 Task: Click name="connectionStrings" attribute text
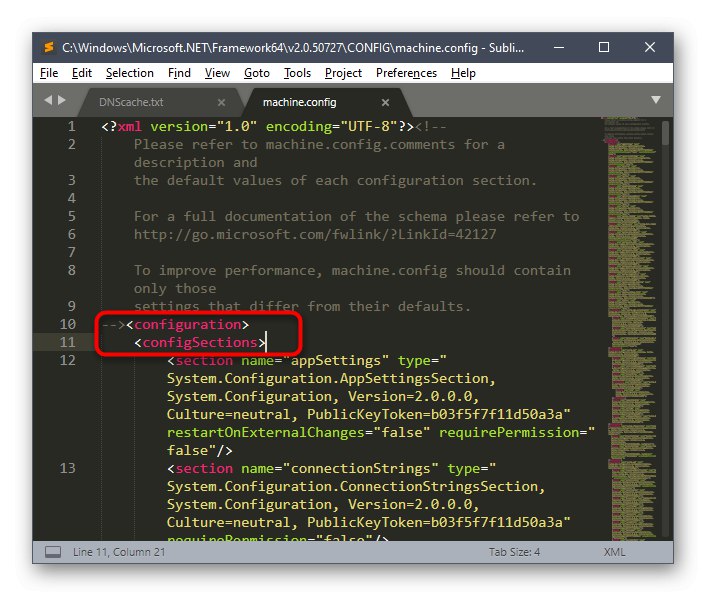[339, 469]
